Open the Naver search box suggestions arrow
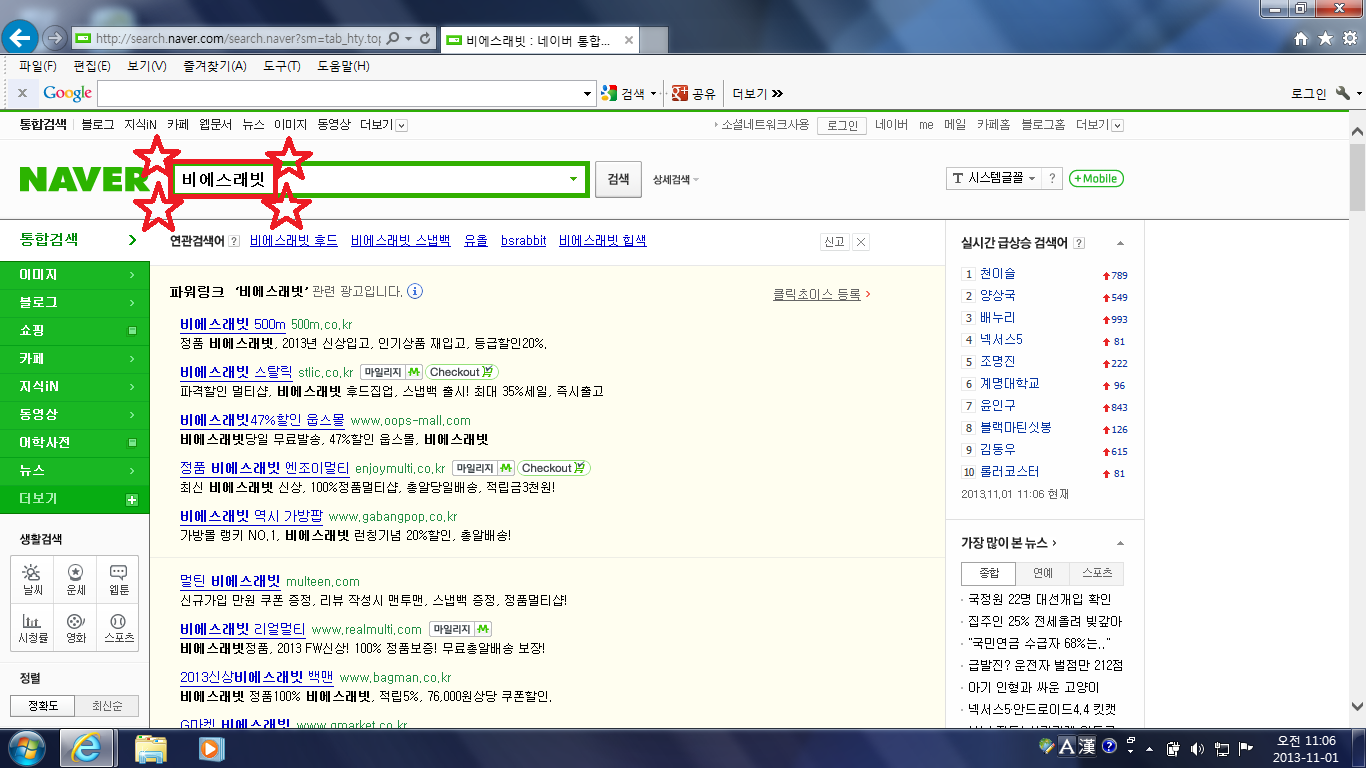This screenshot has height=768, width=1366. (573, 179)
